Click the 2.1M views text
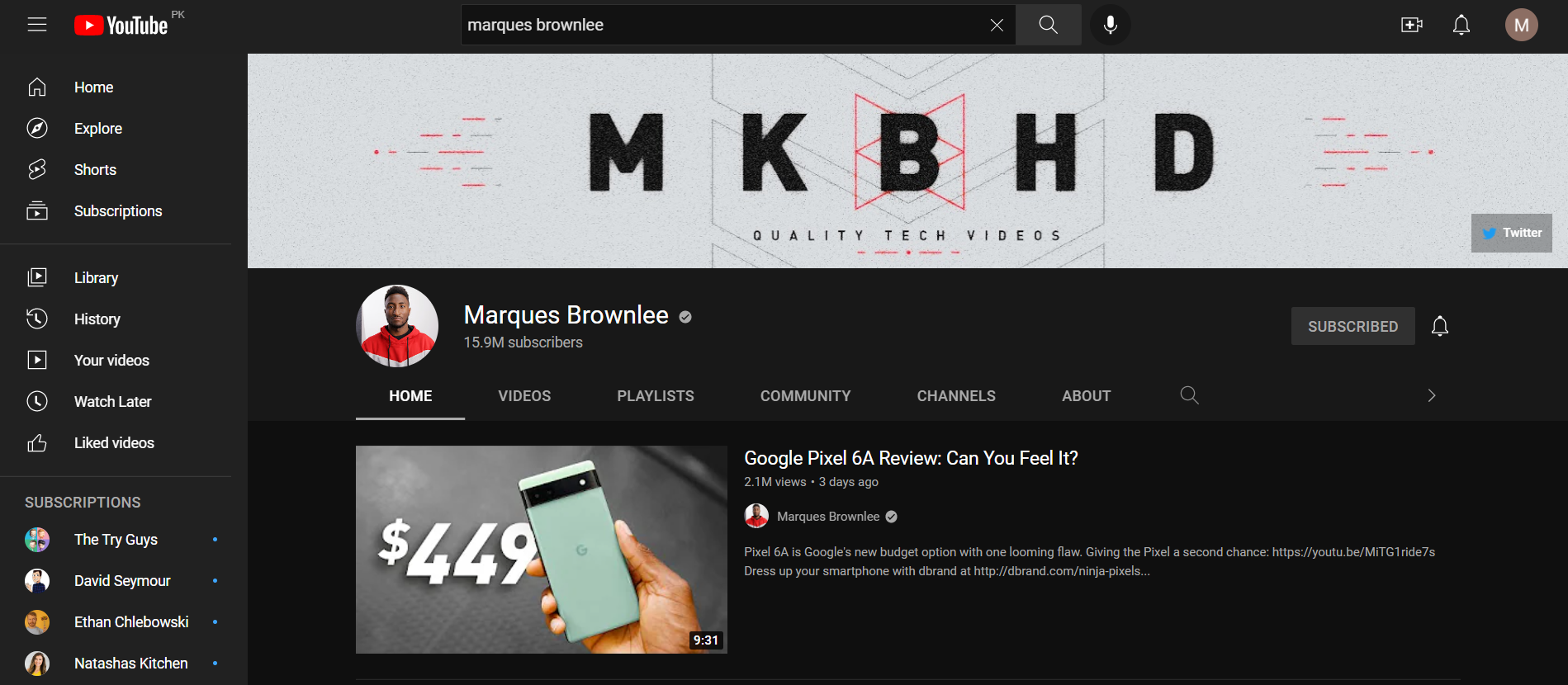 (x=775, y=482)
